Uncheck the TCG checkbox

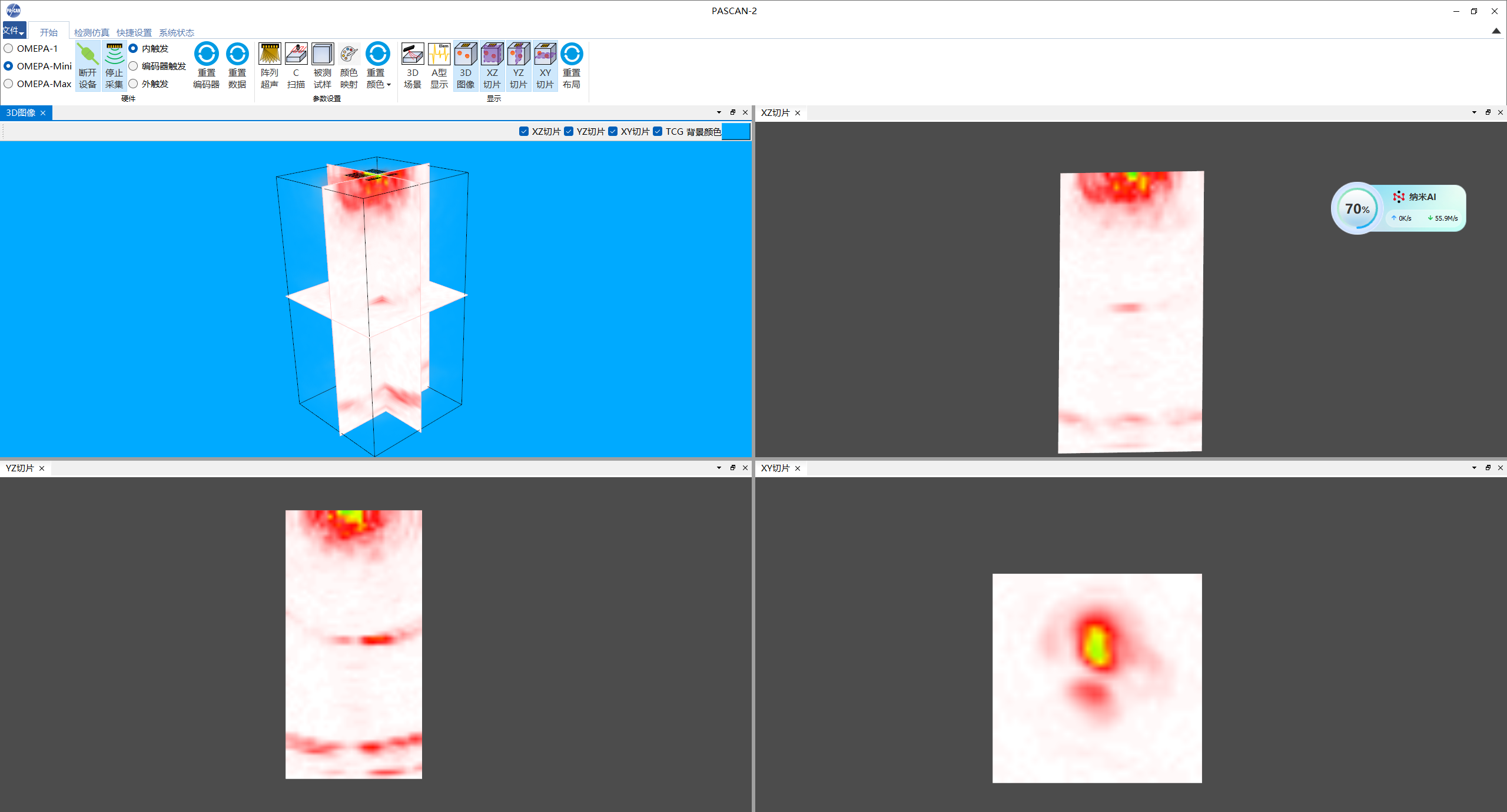658,131
